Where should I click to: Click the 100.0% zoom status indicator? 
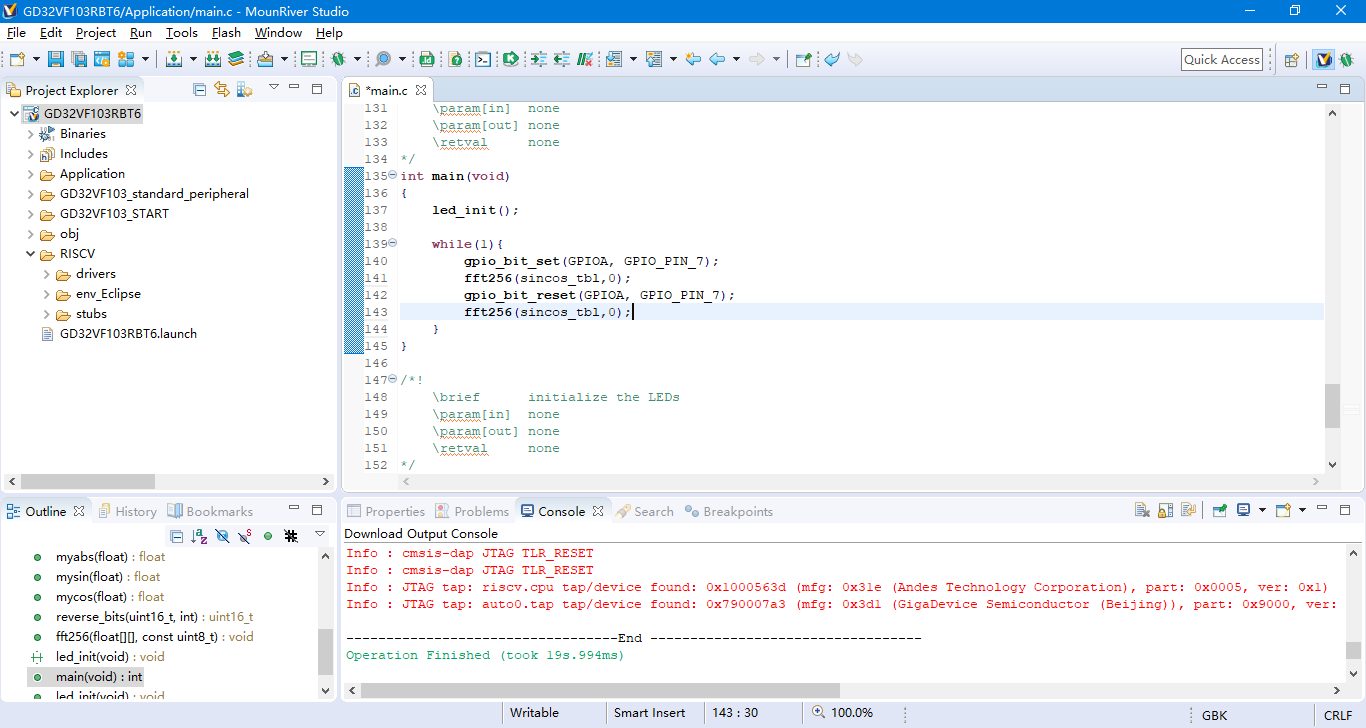click(x=842, y=713)
